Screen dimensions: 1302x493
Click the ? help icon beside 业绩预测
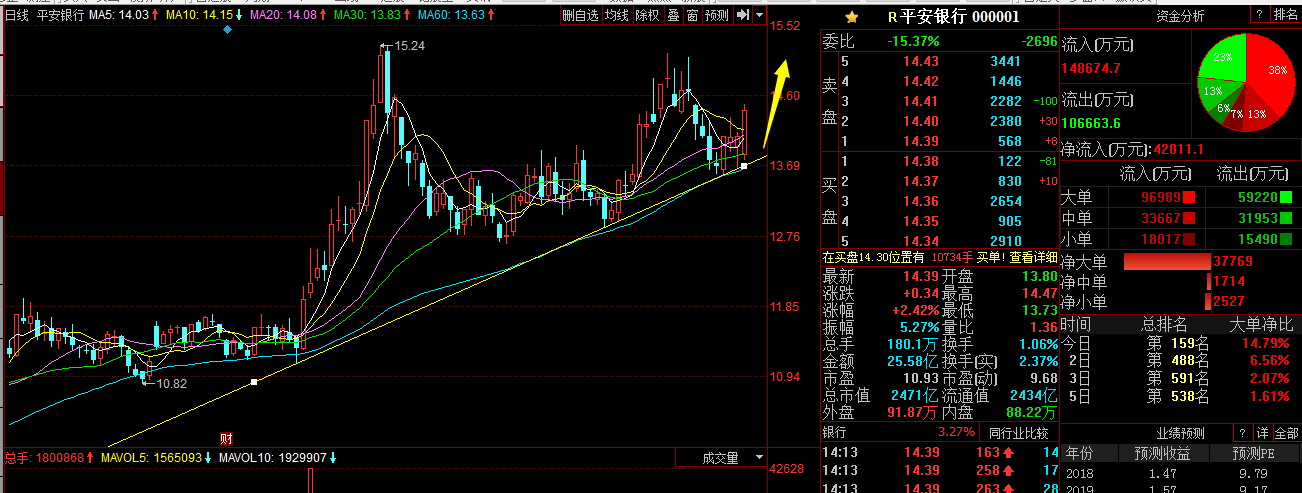[x=1242, y=433]
